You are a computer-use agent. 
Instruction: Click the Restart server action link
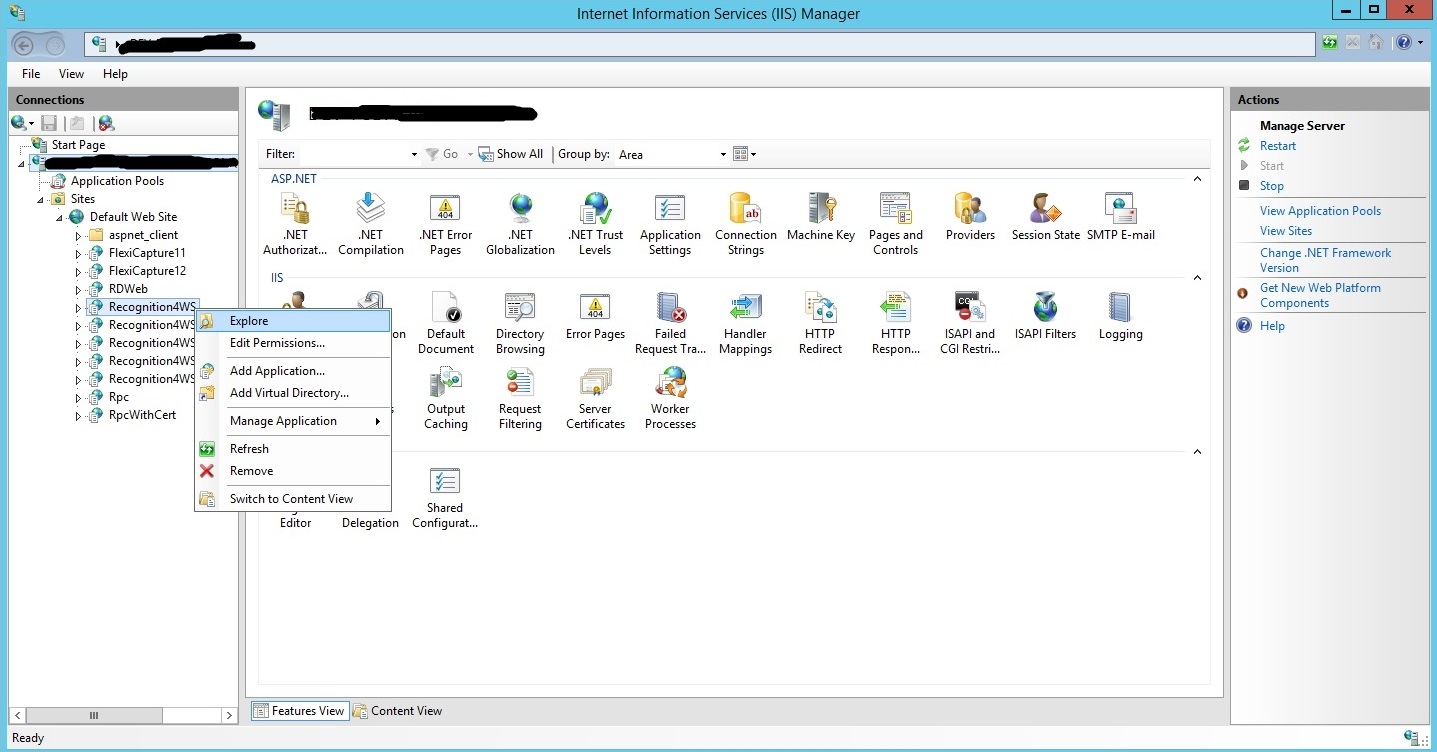(1278, 146)
